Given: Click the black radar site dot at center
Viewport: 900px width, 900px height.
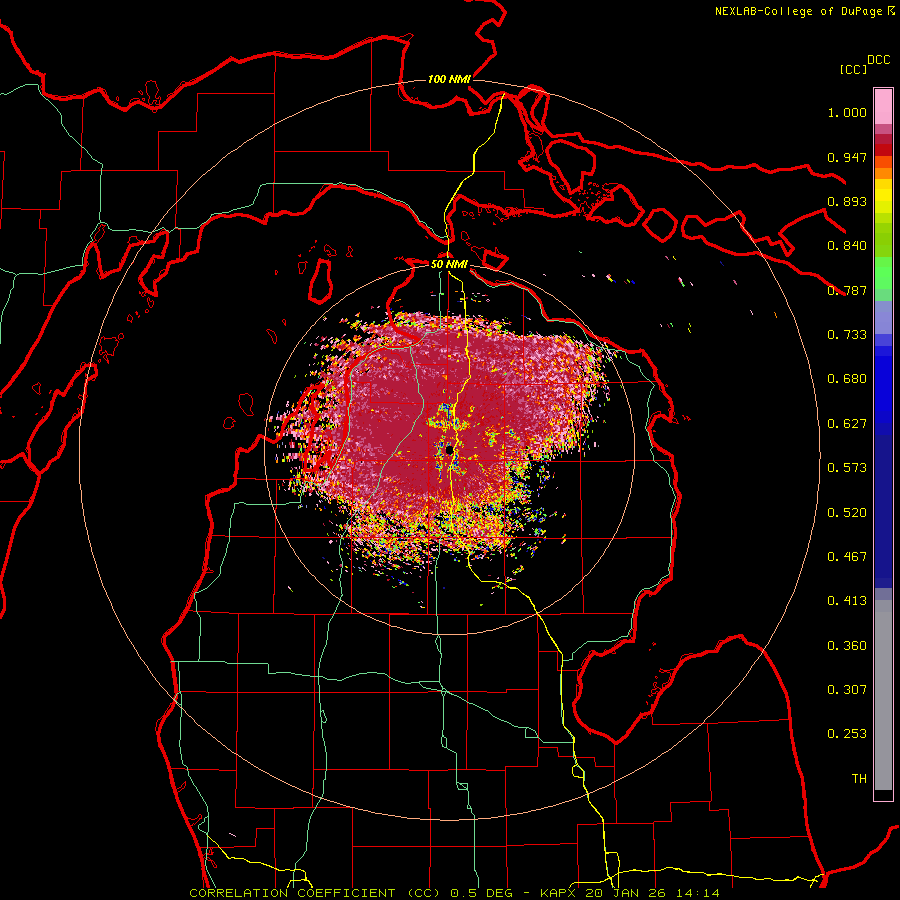Looking at the screenshot, I should [x=449, y=449].
